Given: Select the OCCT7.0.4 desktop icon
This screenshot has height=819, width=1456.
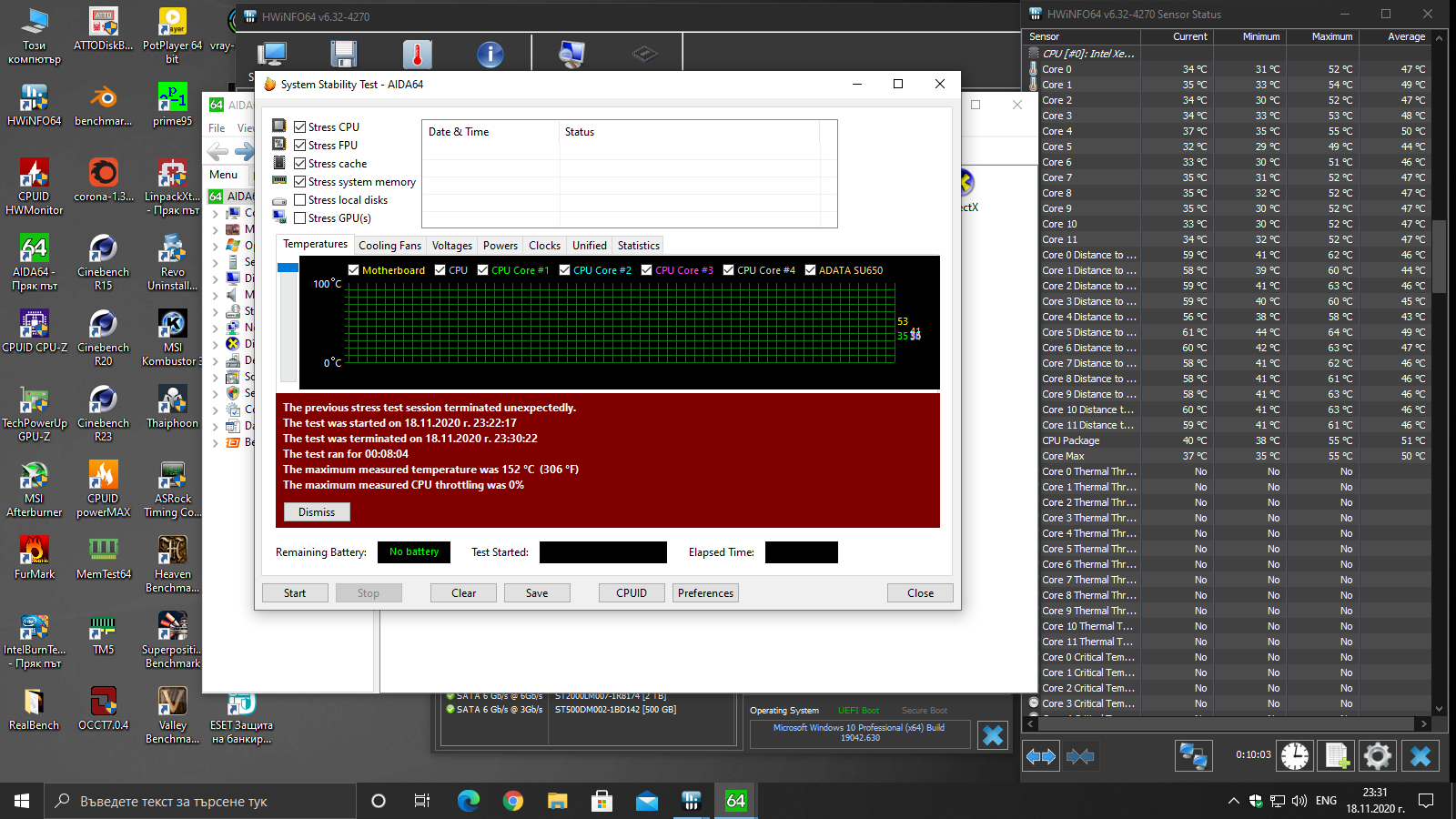Looking at the screenshot, I should pyautogui.click(x=104, y=709).
